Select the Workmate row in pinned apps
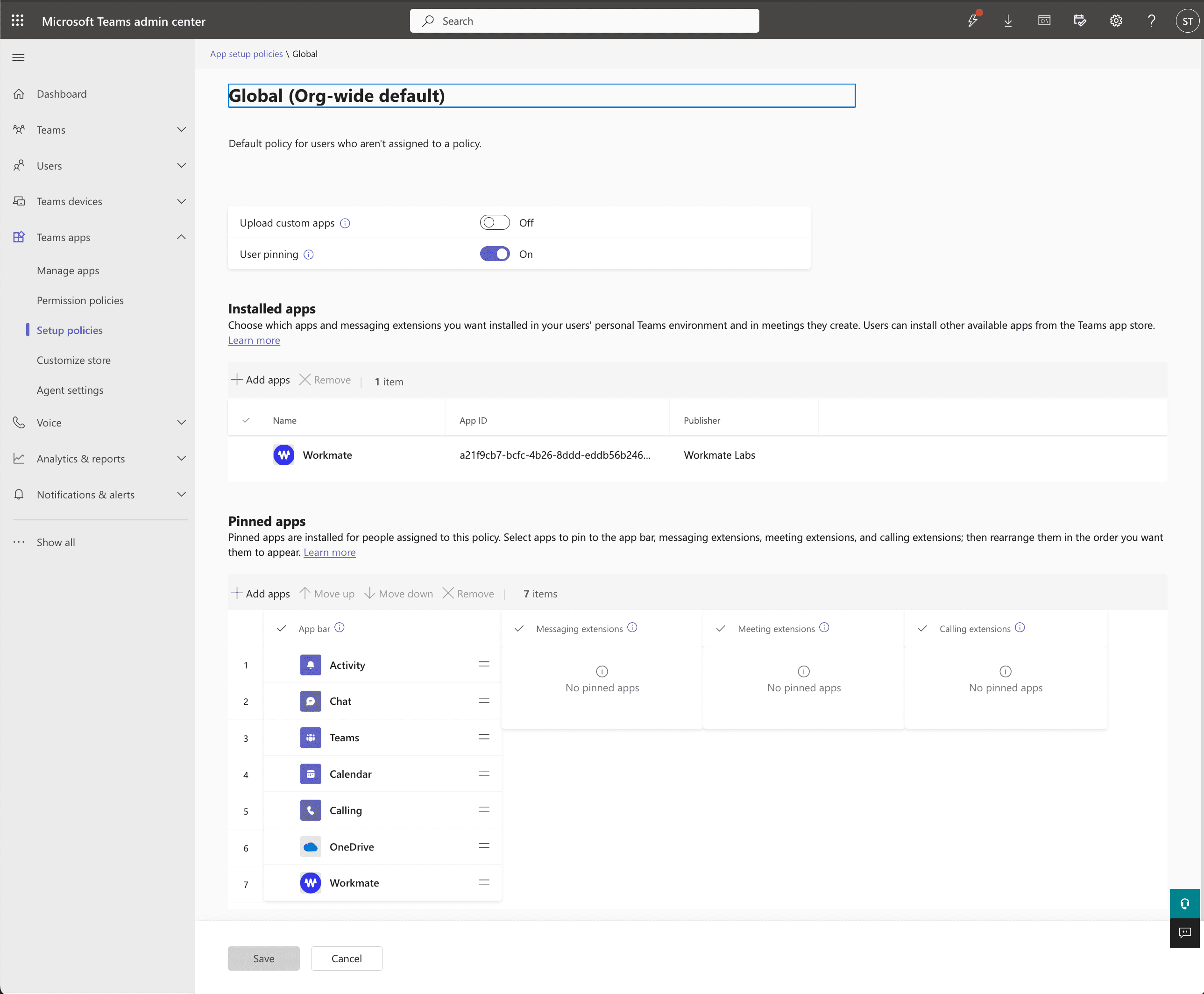Image resolution: width=1204 pixels, height=994 pixels. coord(382,883)
